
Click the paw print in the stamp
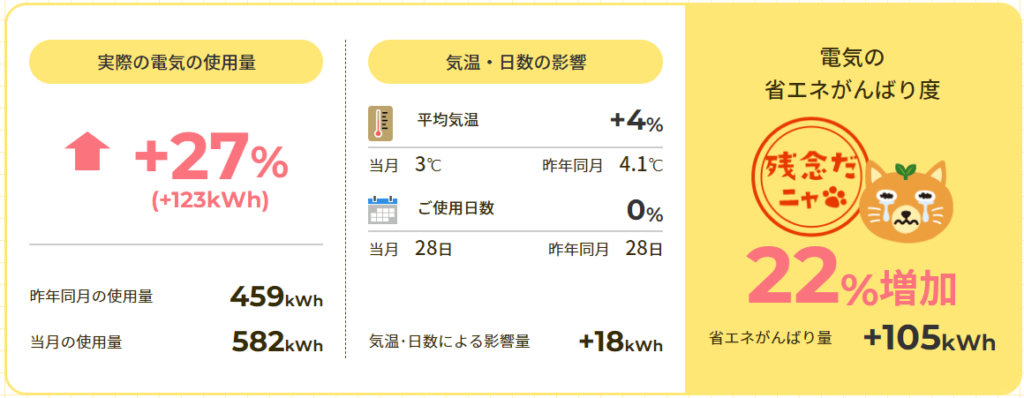[x=834, y=199]
